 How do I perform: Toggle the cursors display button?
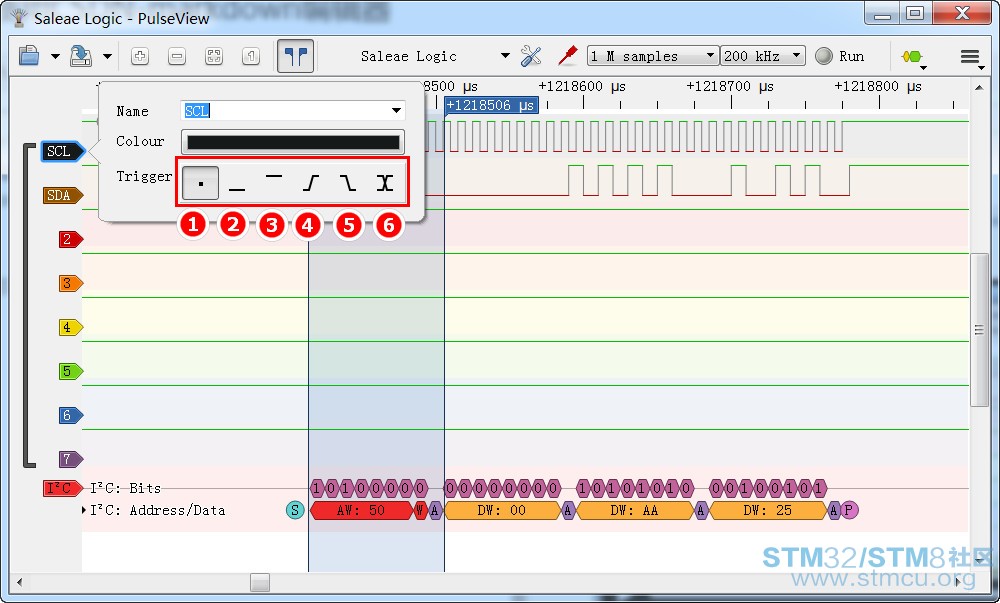(295, 56)
